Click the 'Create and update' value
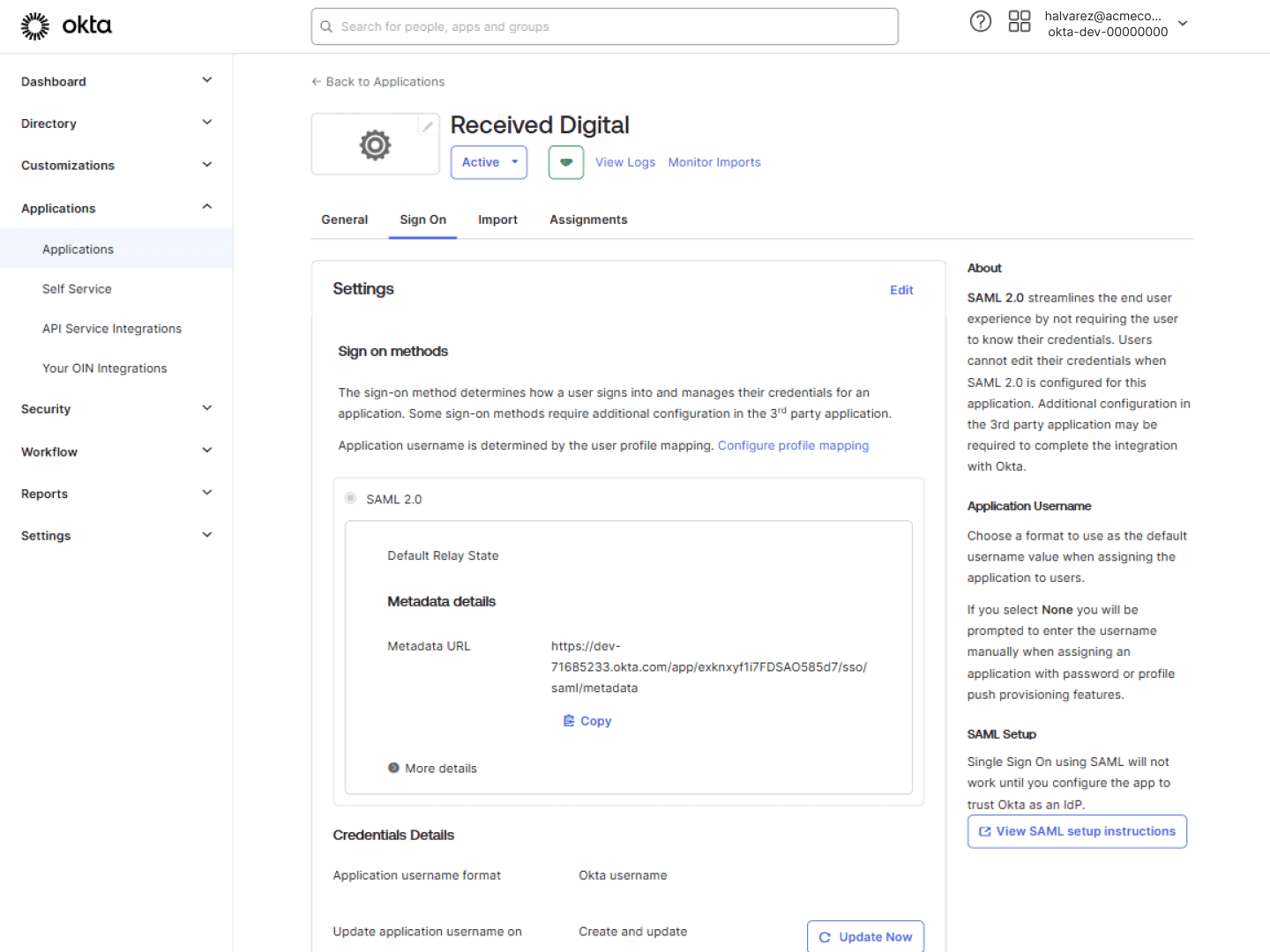 [632, 932]
